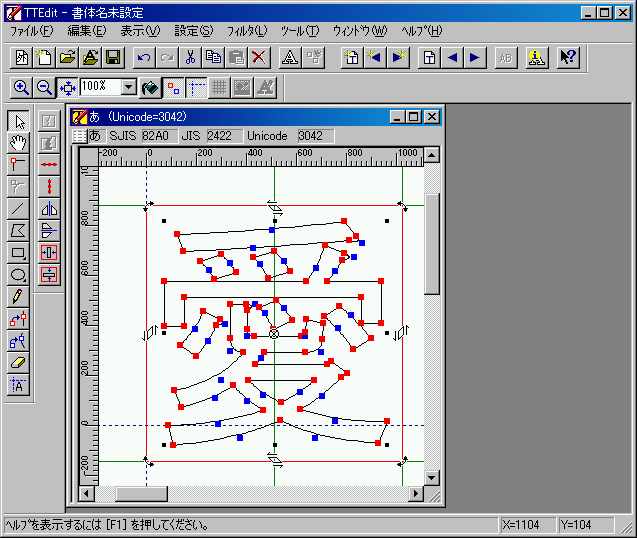This screenshot has height=538, width=637.
Task: Align points vertically with red dots icon
Action: click(x=49, y=187)
